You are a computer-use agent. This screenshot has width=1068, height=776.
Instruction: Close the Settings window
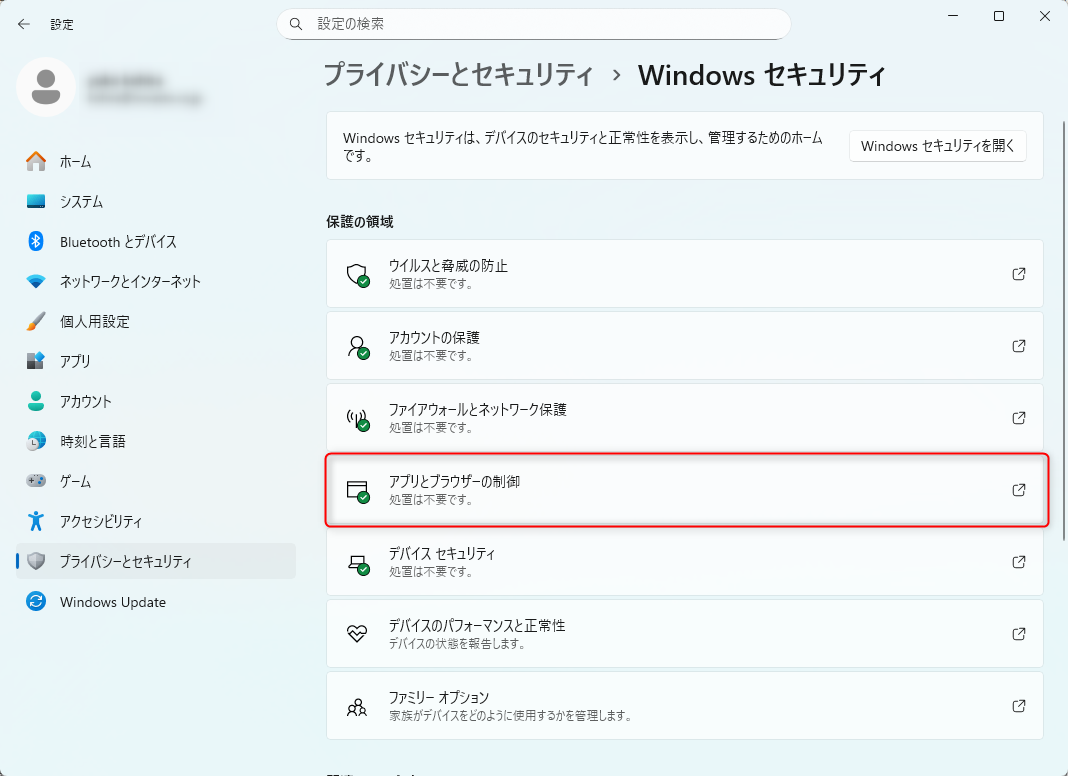pyautogui.click(x=1044, y=16)
